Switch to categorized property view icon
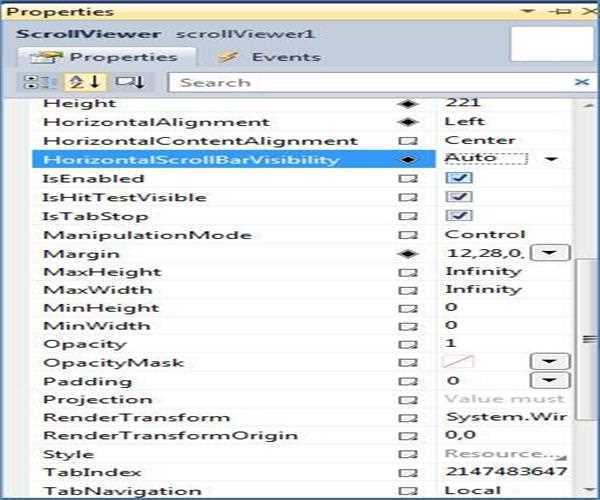Screen dimensions: 600x500 coord(37,82)
